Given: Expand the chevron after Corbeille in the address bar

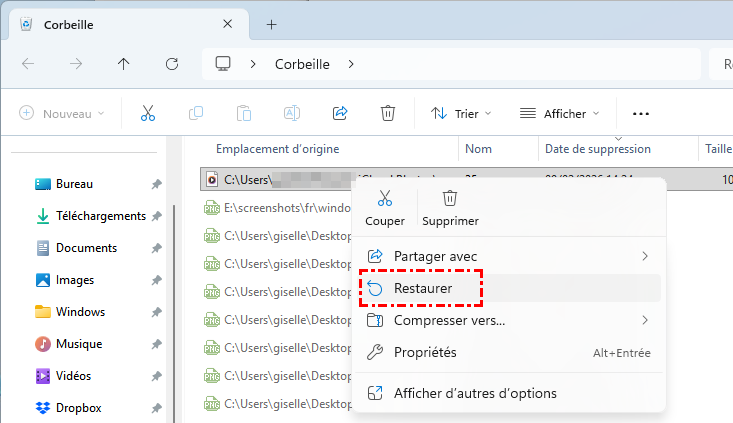Looking at the screenshot, I should click(x=351, y=64).
